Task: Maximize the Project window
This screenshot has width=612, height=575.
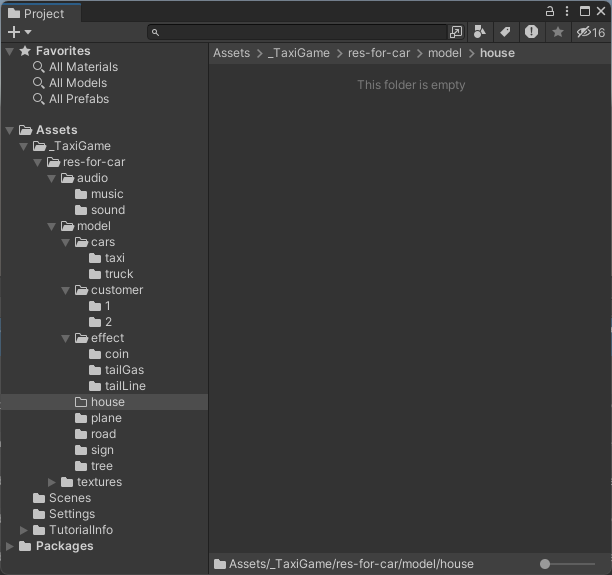Action: [x=585, y=11]
